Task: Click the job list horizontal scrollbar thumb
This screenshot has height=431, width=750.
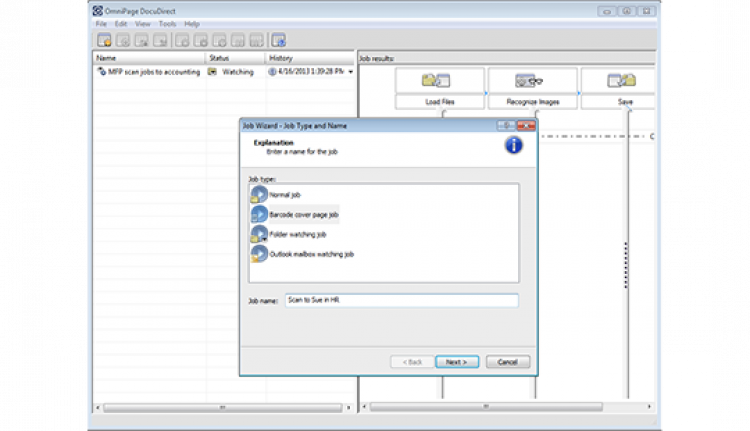Action: click(222, 408)
